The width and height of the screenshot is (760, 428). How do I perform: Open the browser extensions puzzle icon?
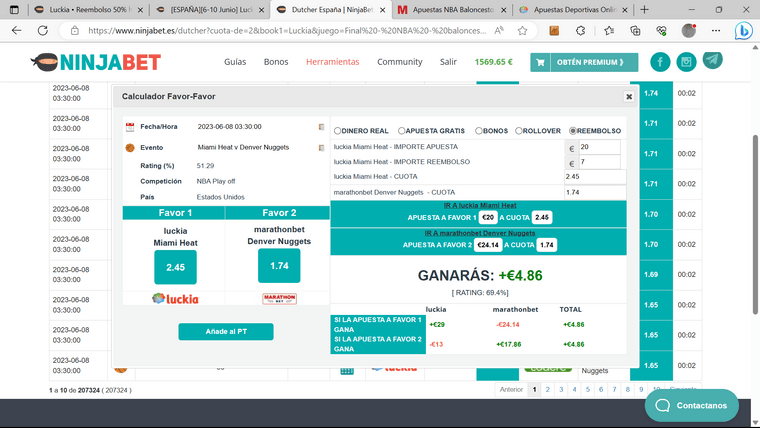pos(581,31)
